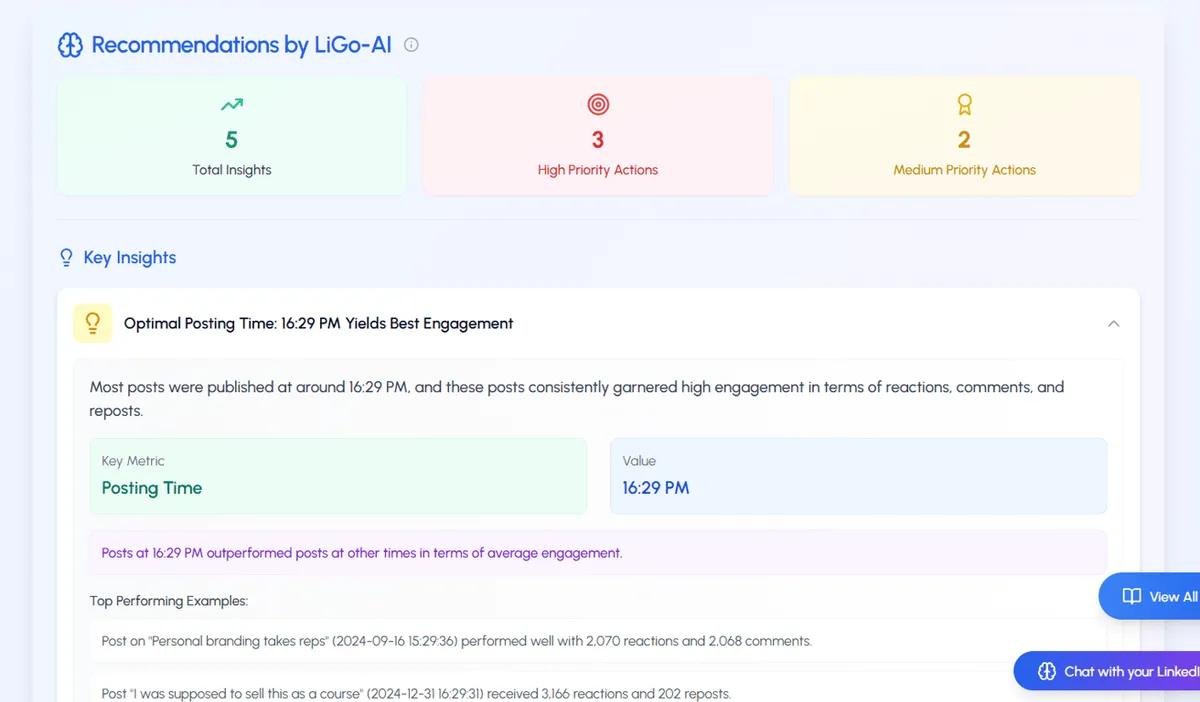The height and width of the screenshot is (702, 1200).
Task: Click the brain icon beside Recommendations by LiGo-AI
Action: (x=69, y=45)
